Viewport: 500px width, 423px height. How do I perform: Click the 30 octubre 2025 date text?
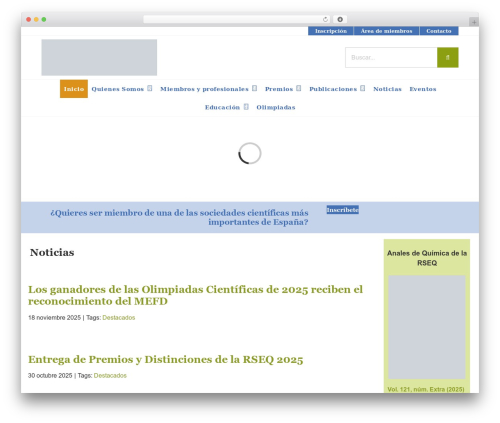coord(50,376)
